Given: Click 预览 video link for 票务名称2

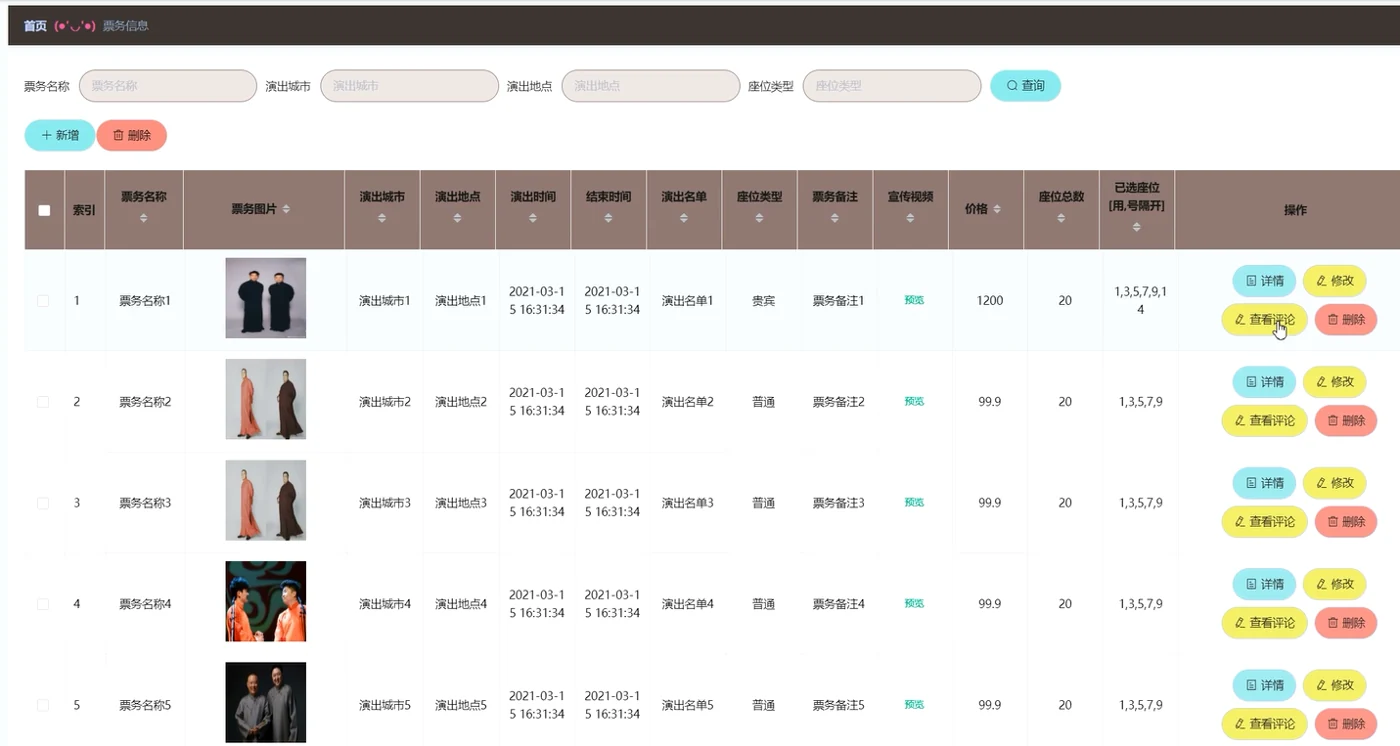Looking at the screenshot, I should (x=914, y=402).
